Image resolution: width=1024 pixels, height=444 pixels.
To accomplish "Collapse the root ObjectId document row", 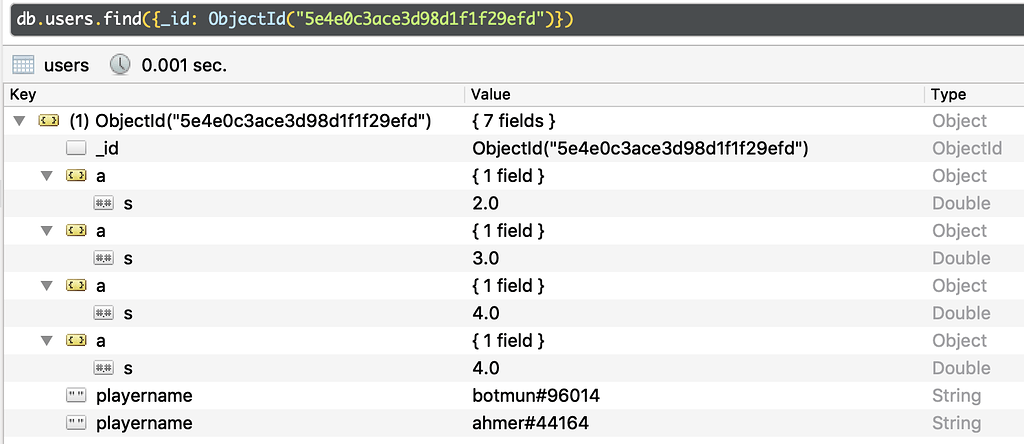I will pyautogui.click(x=18, y=122).
